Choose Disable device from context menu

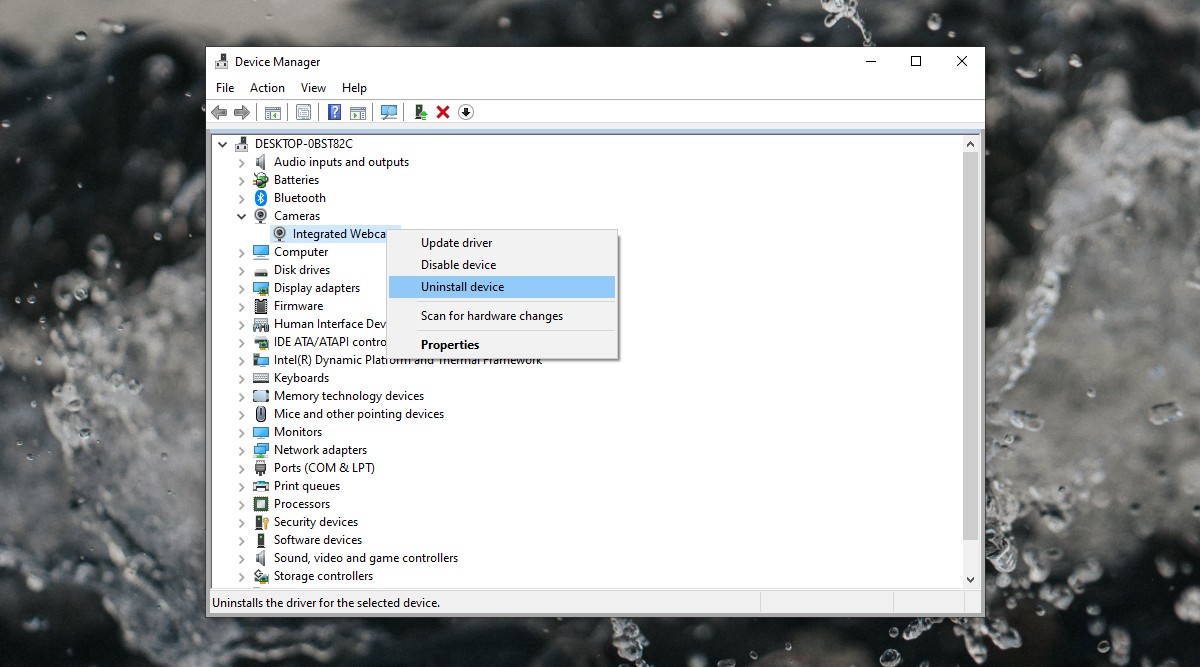pyautogui.click(x=502, y=265)
